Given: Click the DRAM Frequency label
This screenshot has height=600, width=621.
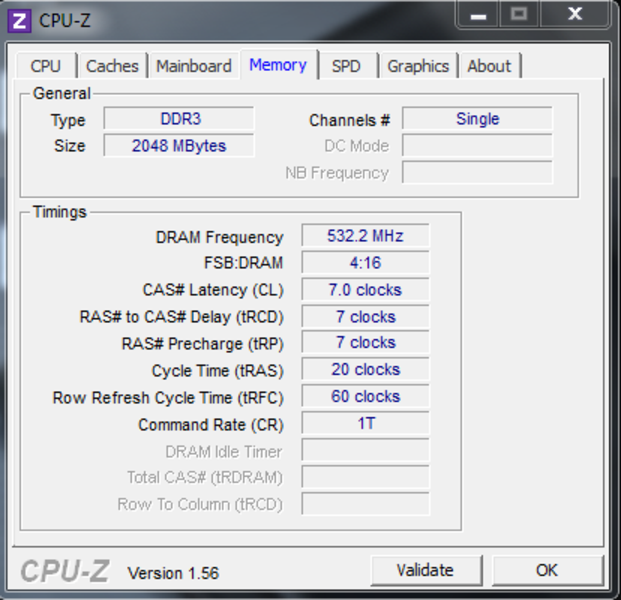Looking at the screenshot, I should (220, 237).
